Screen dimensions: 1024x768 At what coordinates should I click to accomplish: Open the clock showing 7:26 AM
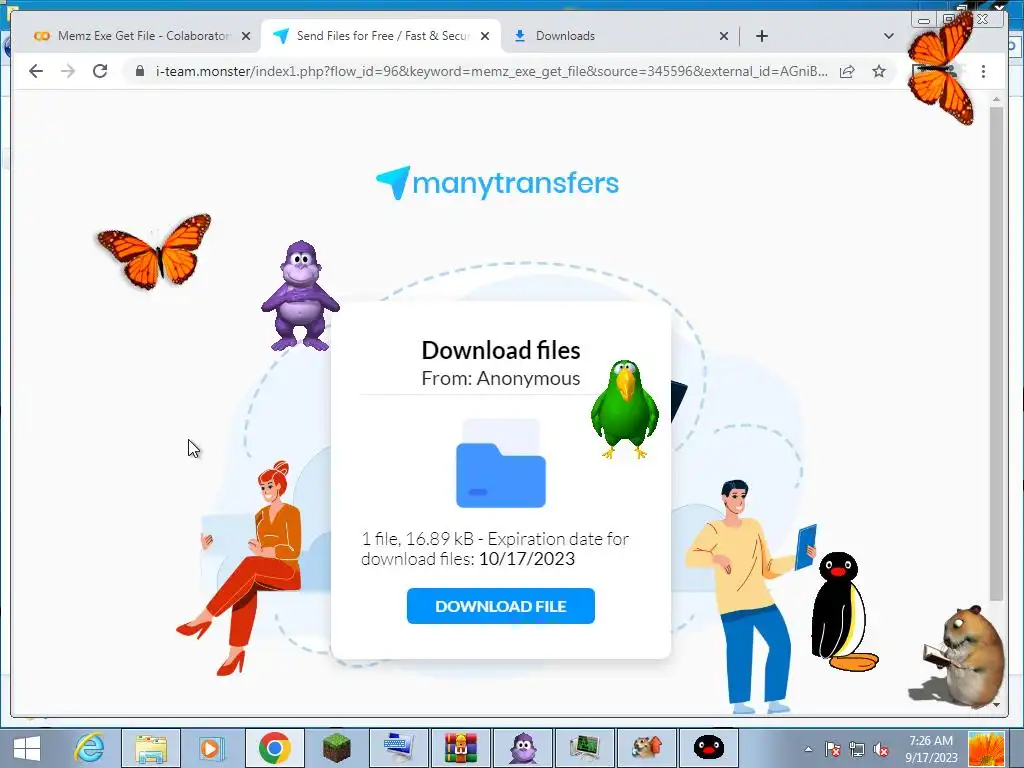(x=931, y=749)
